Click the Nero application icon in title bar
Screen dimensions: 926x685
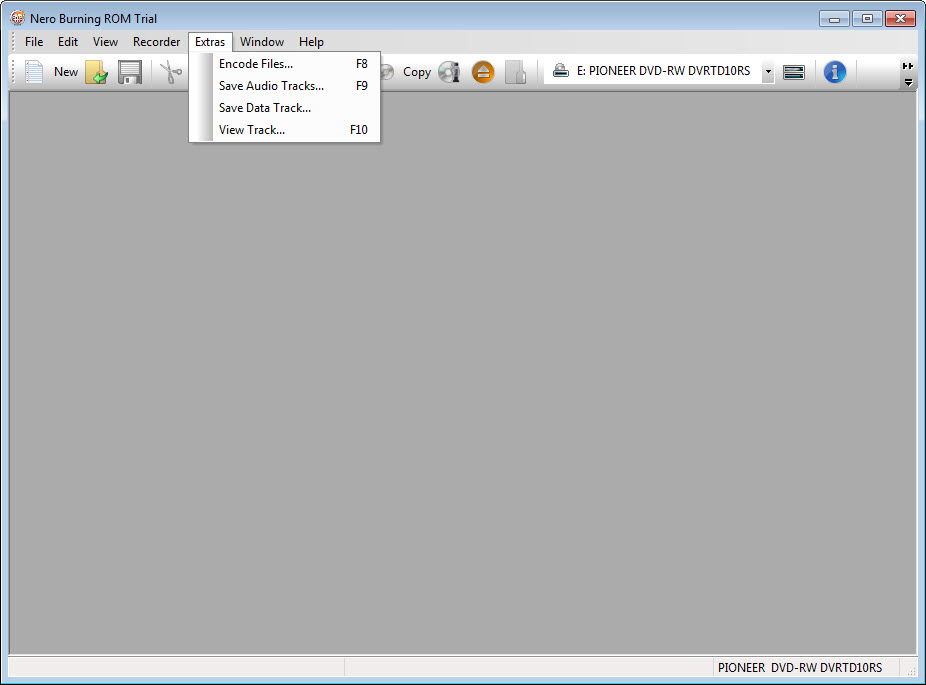click(18, 18)
